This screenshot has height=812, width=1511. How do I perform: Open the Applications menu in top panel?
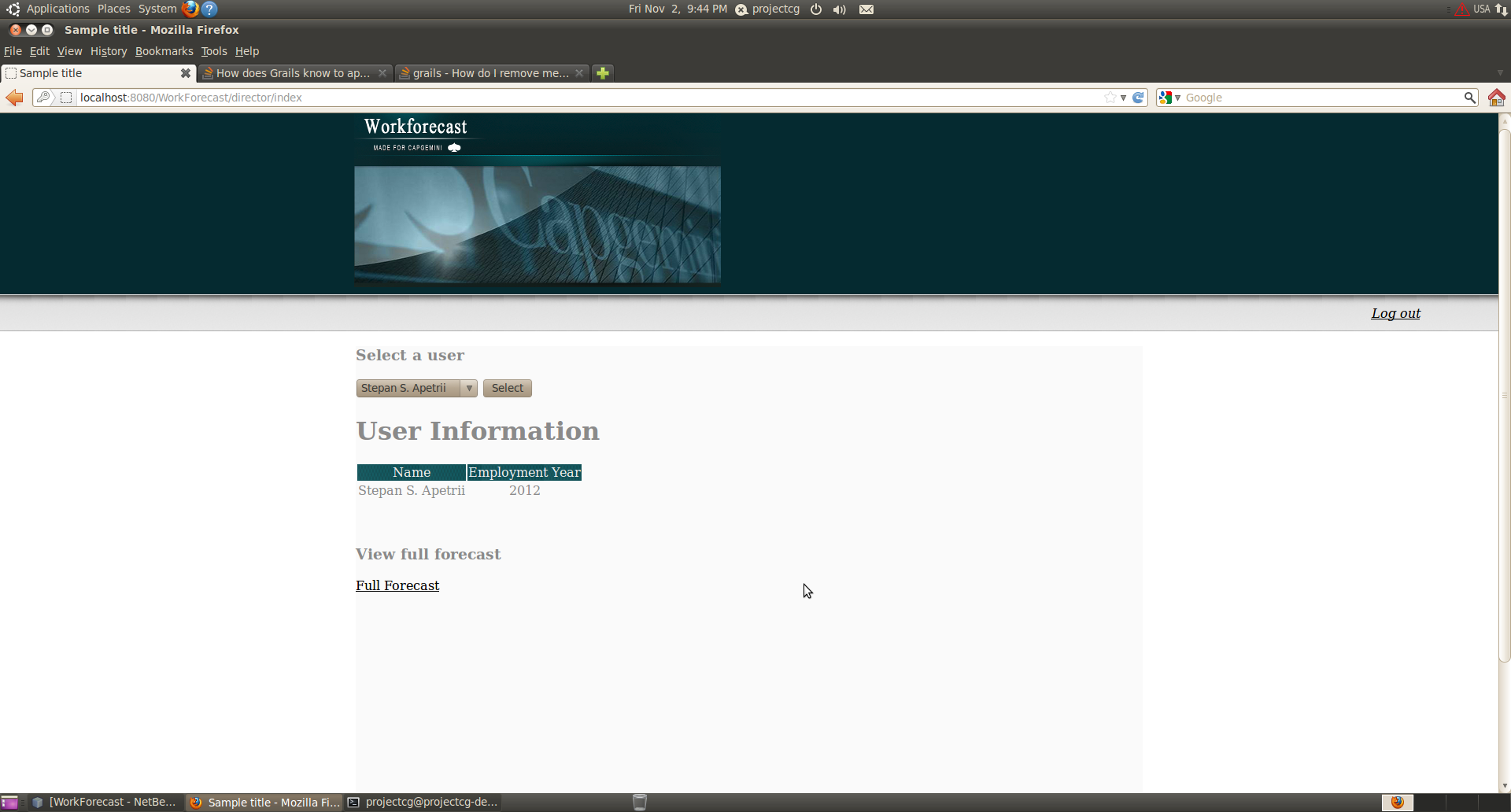[57, 9]
